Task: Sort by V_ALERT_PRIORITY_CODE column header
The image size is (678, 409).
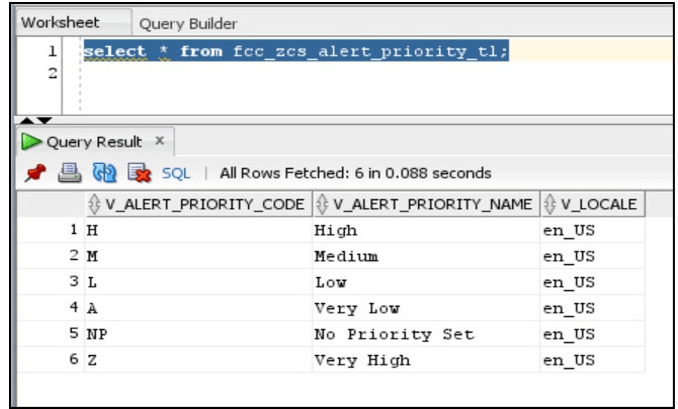Action: [199, 204]
